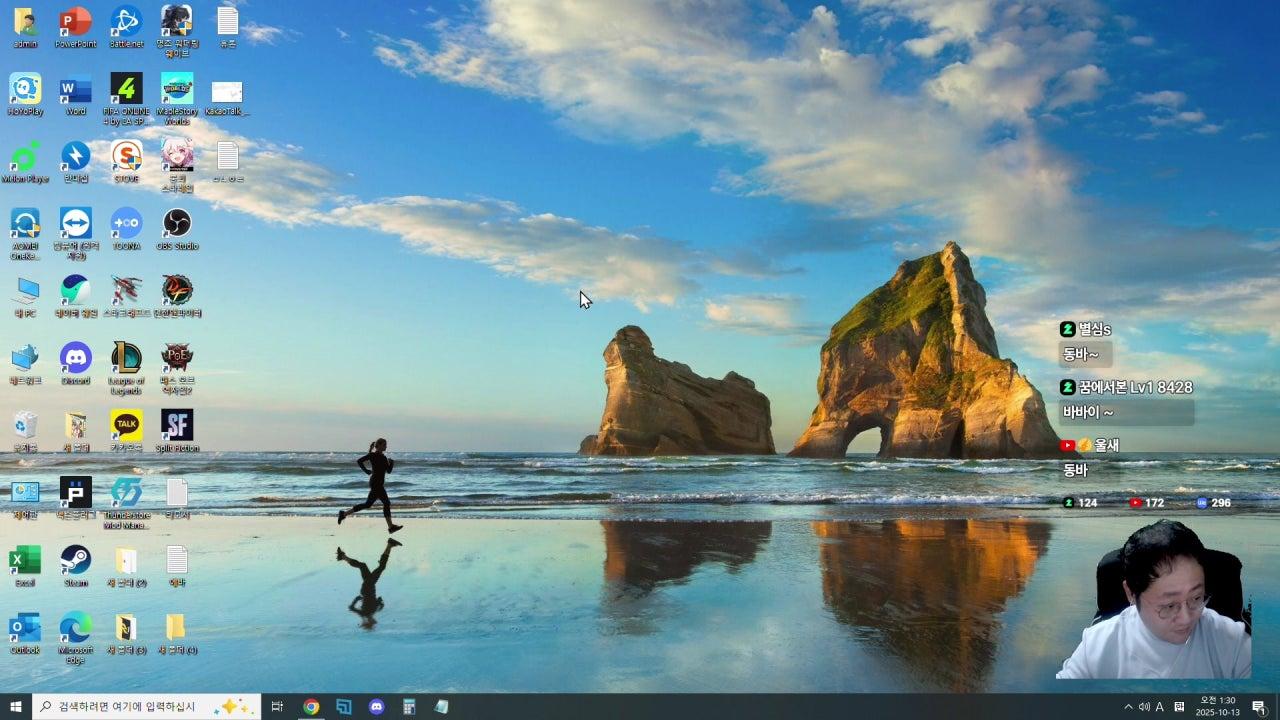Open the Recycle Bin on the desktop
1280x720 pixels.
(25, 426)
